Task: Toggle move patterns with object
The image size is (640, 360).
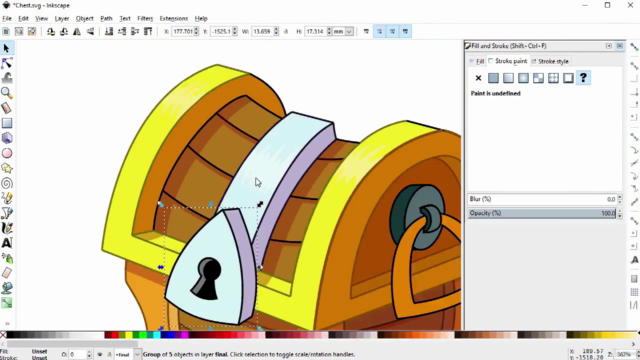Action: pos(405,31)
